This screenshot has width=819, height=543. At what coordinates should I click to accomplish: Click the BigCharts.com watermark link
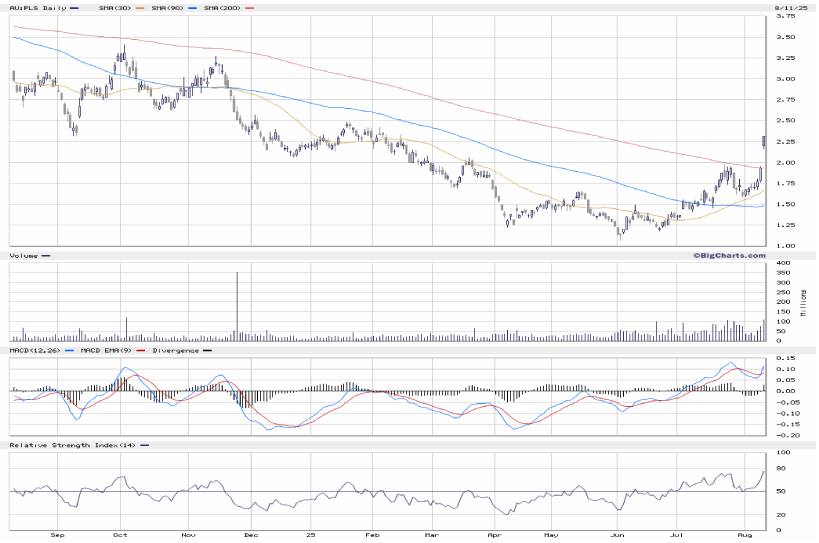pos(727,256)
